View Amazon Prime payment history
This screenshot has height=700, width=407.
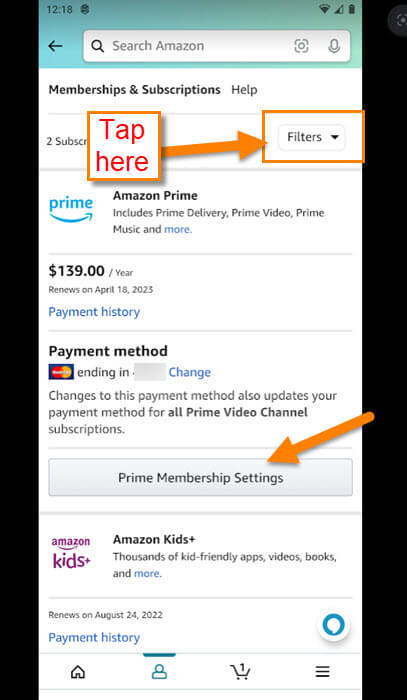[x=94, y=312]
